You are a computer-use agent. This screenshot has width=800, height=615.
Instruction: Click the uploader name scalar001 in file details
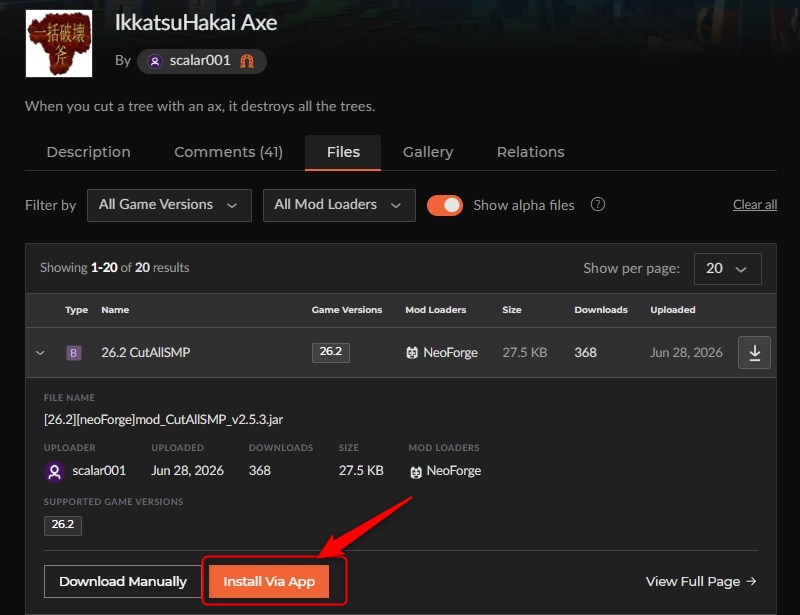pyautogui.click(x=99, y=471)
